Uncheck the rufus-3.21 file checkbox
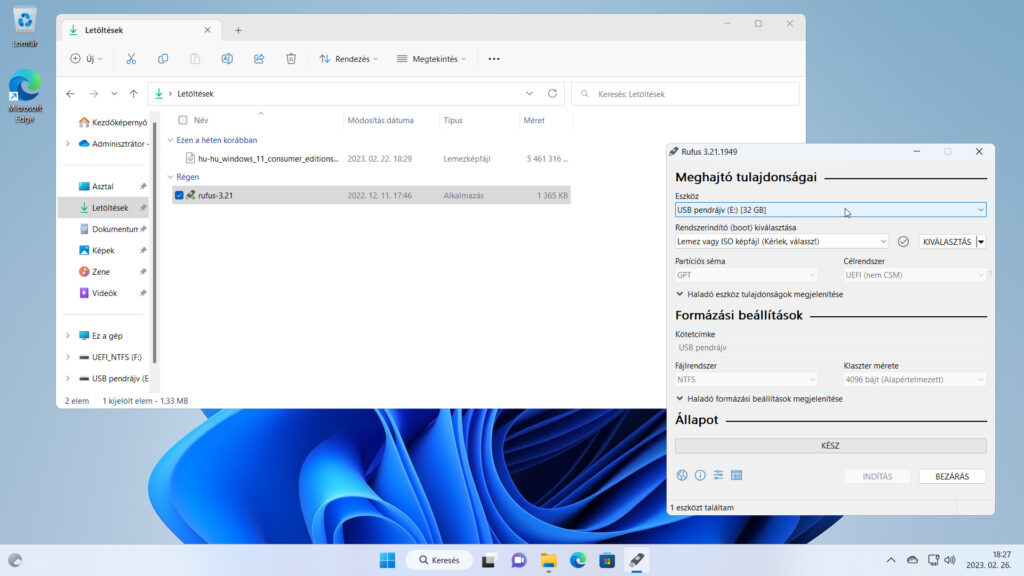 (179, 195)
